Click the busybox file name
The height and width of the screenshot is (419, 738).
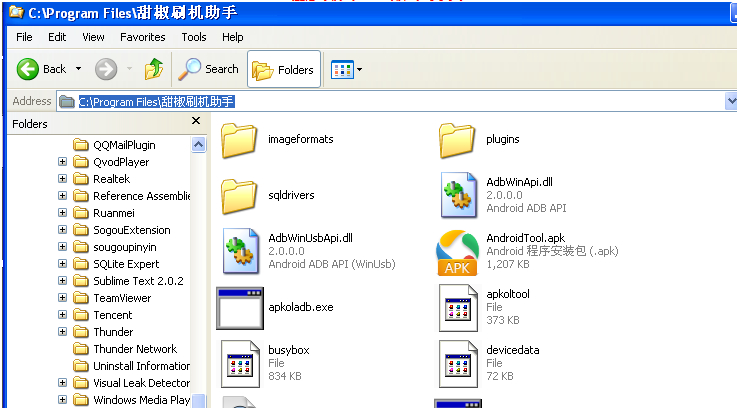[x=289, y=350]
